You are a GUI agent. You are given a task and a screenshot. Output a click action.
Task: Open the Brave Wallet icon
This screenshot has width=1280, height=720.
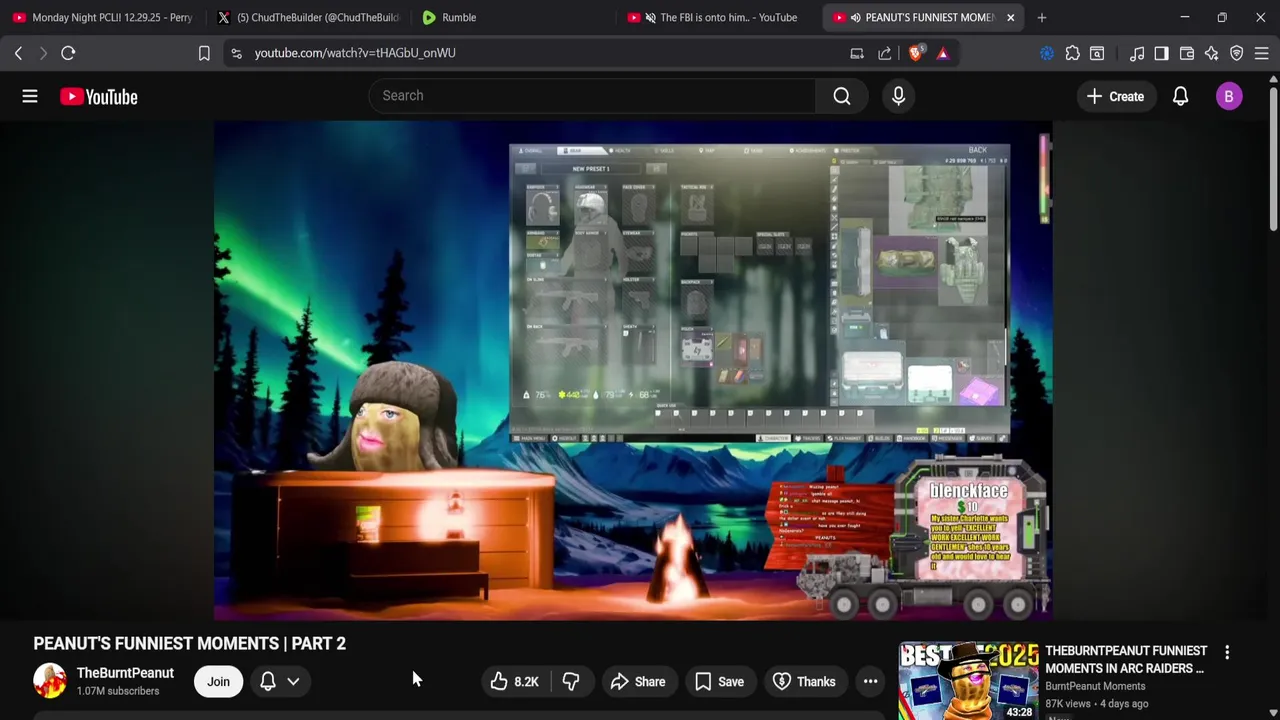tap(1187, 53)
